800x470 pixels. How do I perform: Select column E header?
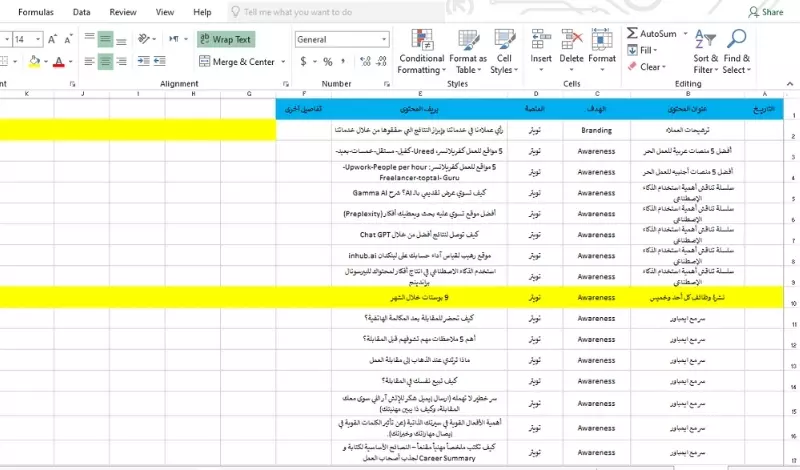[x=419, y=94]
